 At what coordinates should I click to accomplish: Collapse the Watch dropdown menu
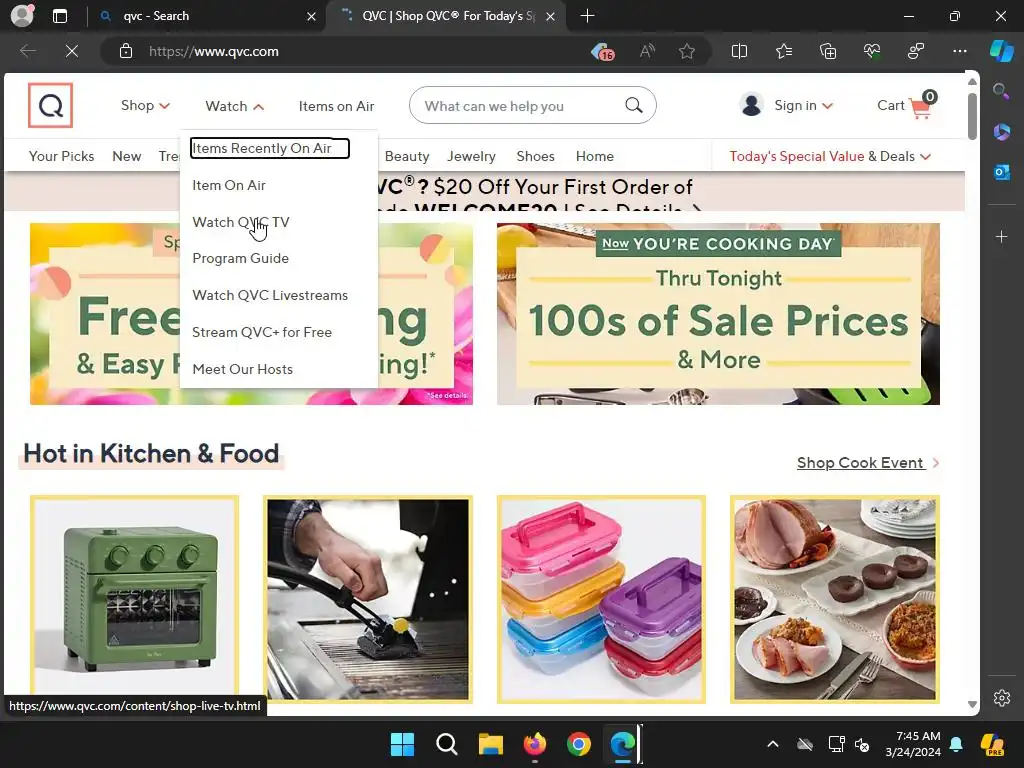(234, 106)
